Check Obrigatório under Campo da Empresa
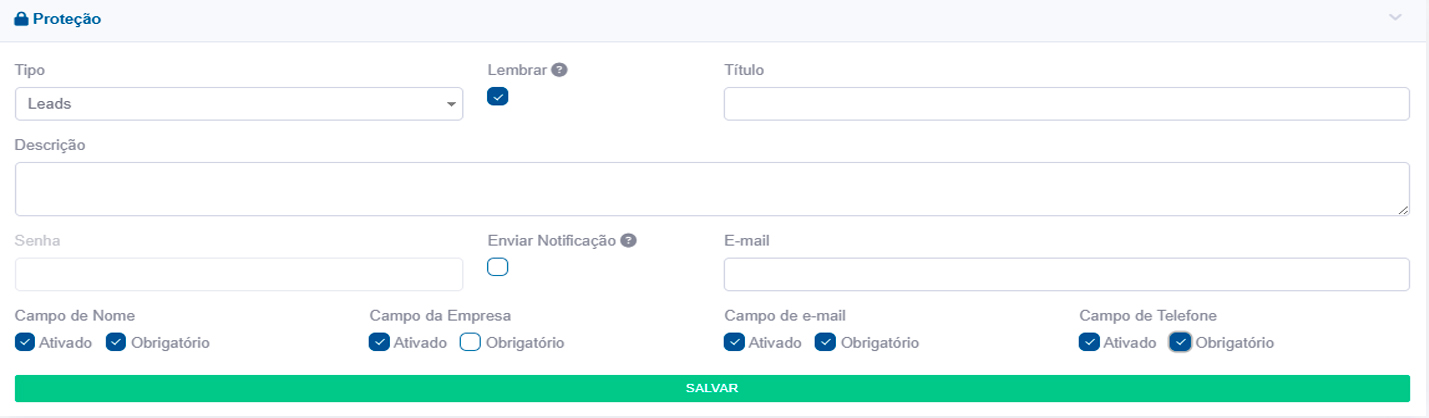 [x=470, y=343]
